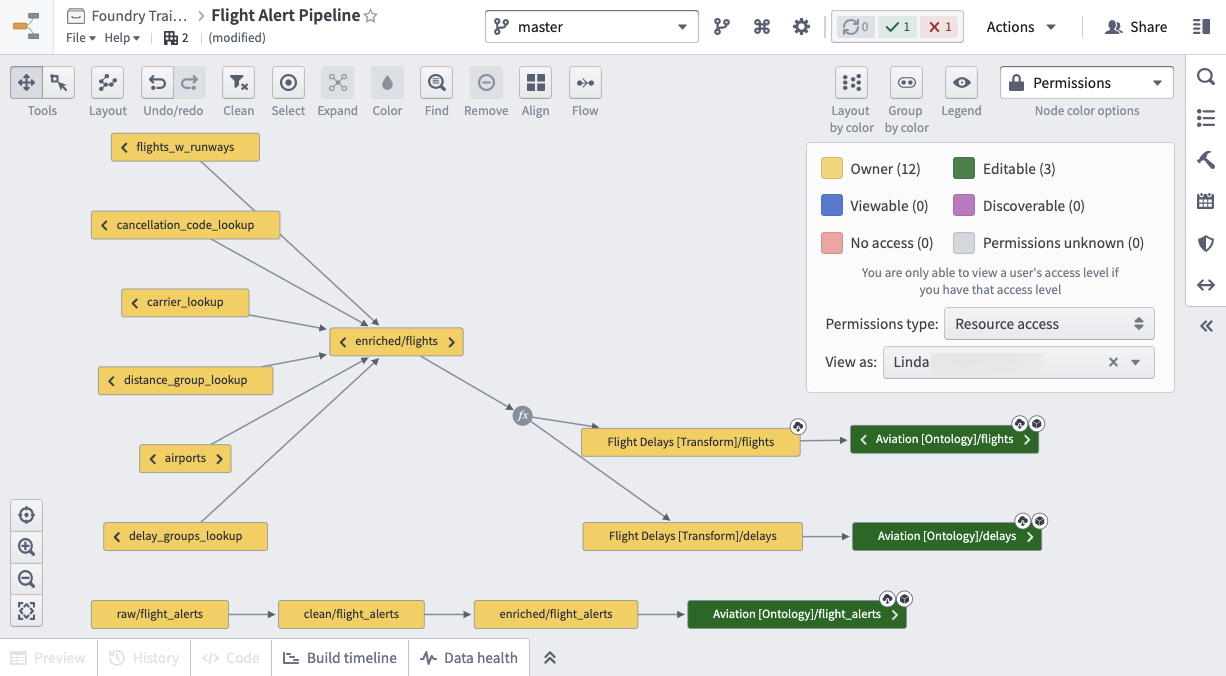Star the Flight Alert Pipeline as favorite
The width and height of the screenshot is (1226, 676).
point(371,16)
